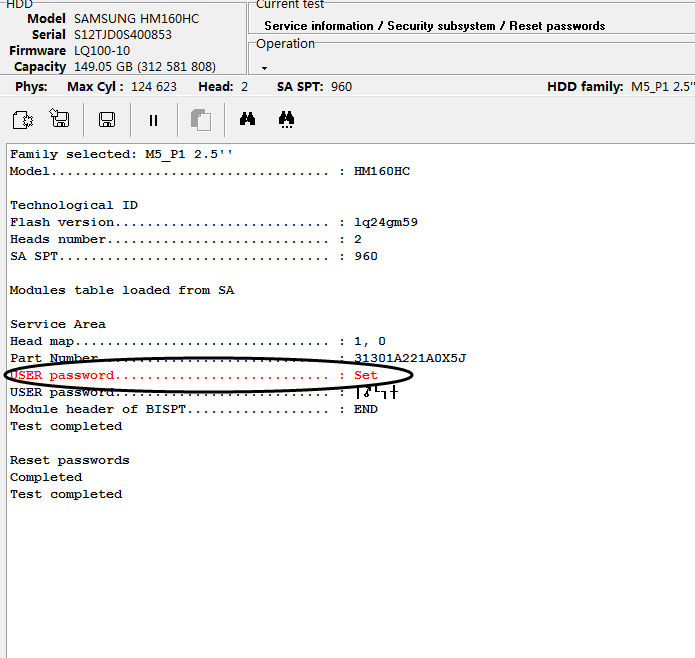Click the new log document icon
Viewport: 695px width, 658px height.
[x=22, y=120]
